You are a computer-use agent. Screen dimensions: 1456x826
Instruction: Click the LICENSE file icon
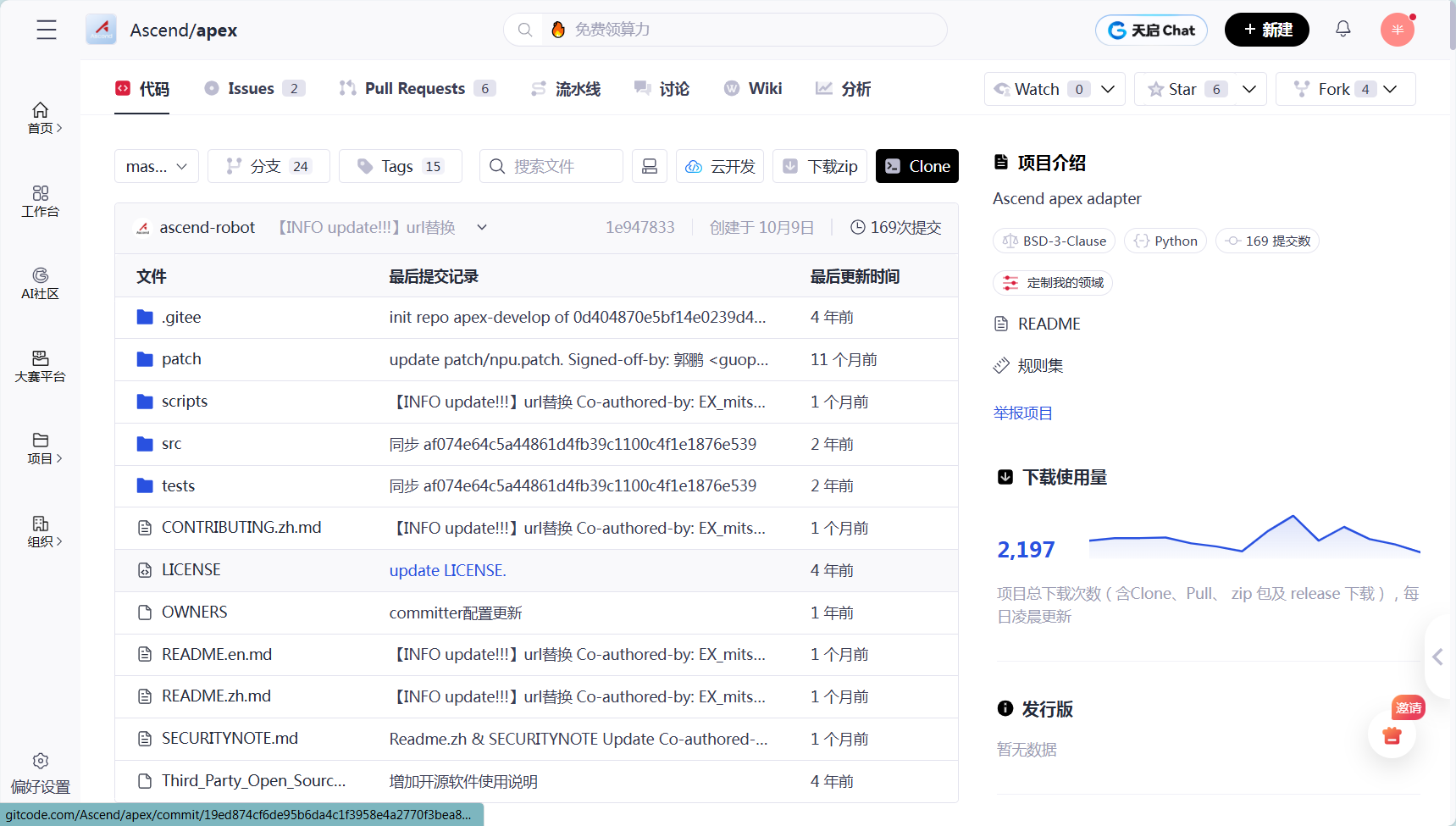(145, 570)
